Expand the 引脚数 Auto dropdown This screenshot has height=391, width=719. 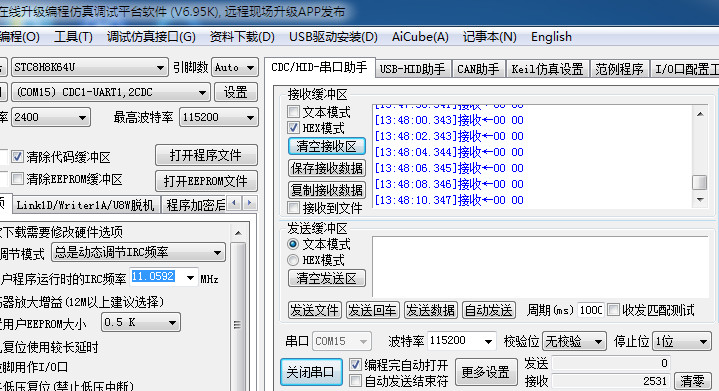click(250, 68)
